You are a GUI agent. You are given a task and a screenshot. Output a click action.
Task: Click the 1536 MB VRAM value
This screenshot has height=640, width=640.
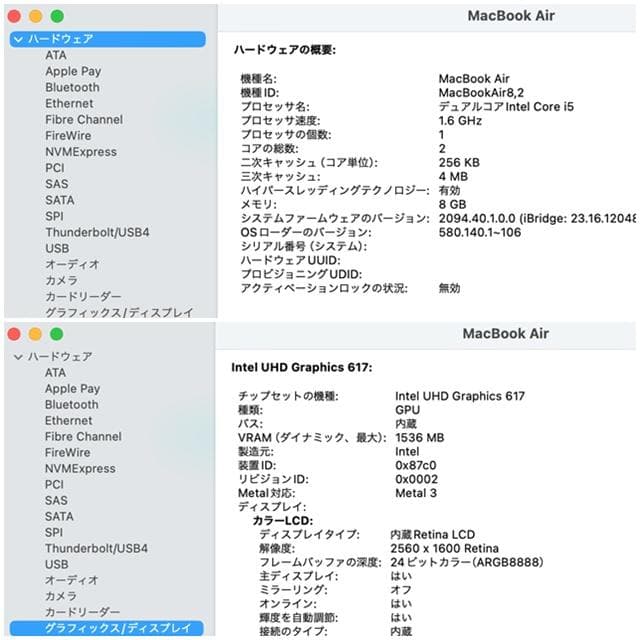coord(420,438)
